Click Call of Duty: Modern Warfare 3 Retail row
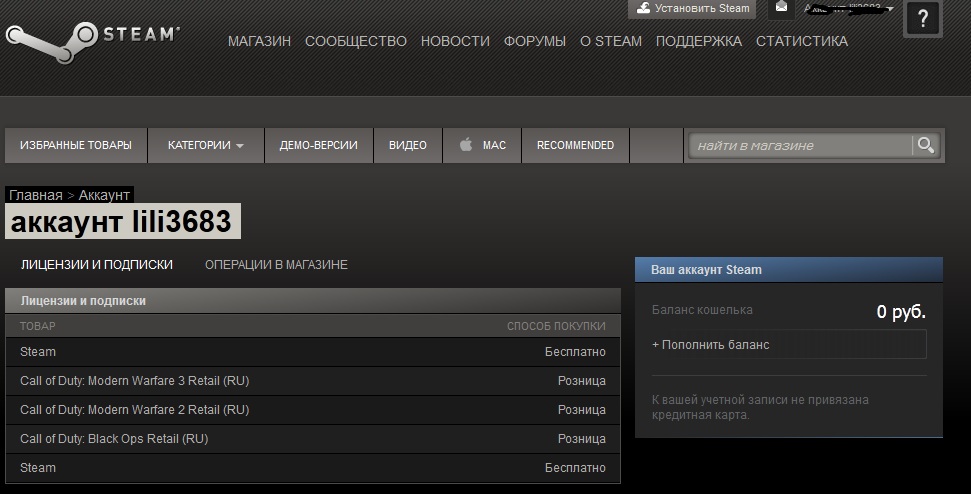 pyautogui.click(x=313, y=381)
